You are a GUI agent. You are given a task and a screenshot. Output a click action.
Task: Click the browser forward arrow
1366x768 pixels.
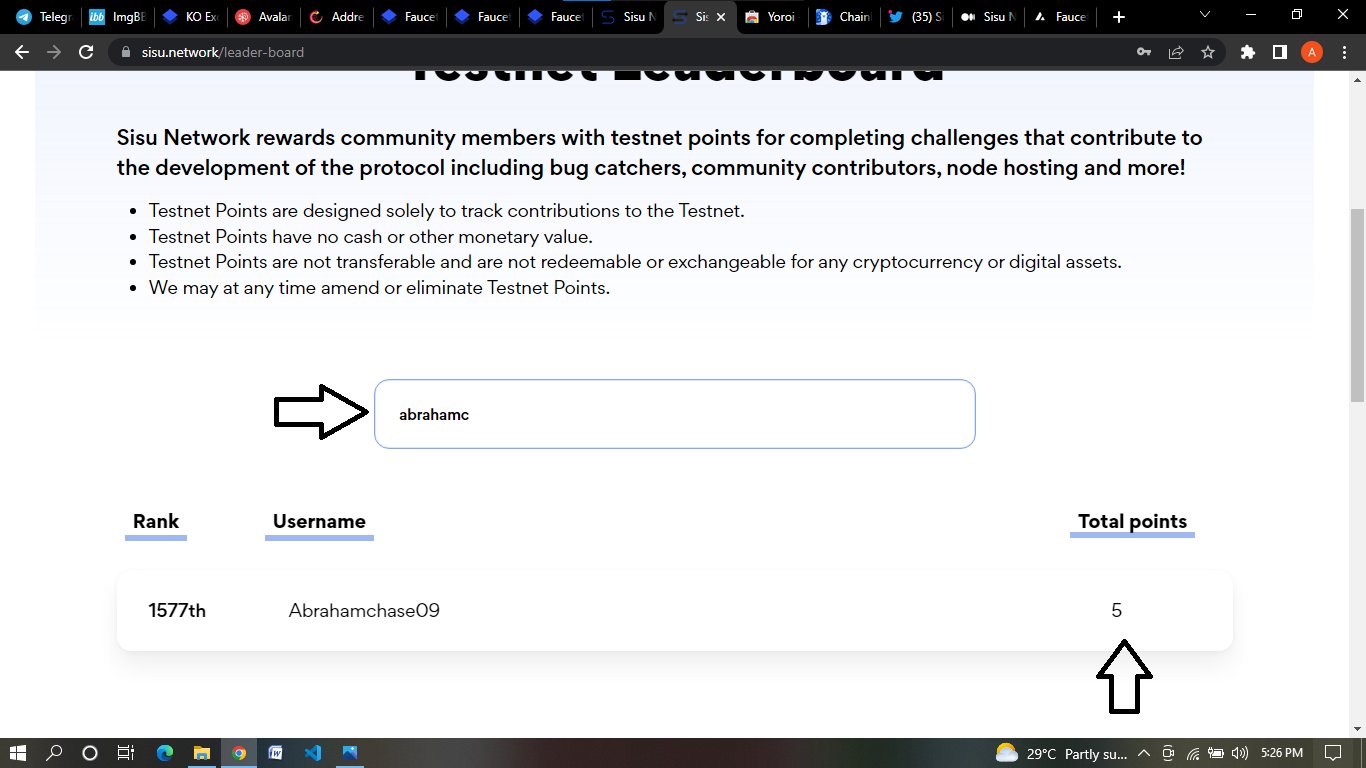click(x=54, y=52)
